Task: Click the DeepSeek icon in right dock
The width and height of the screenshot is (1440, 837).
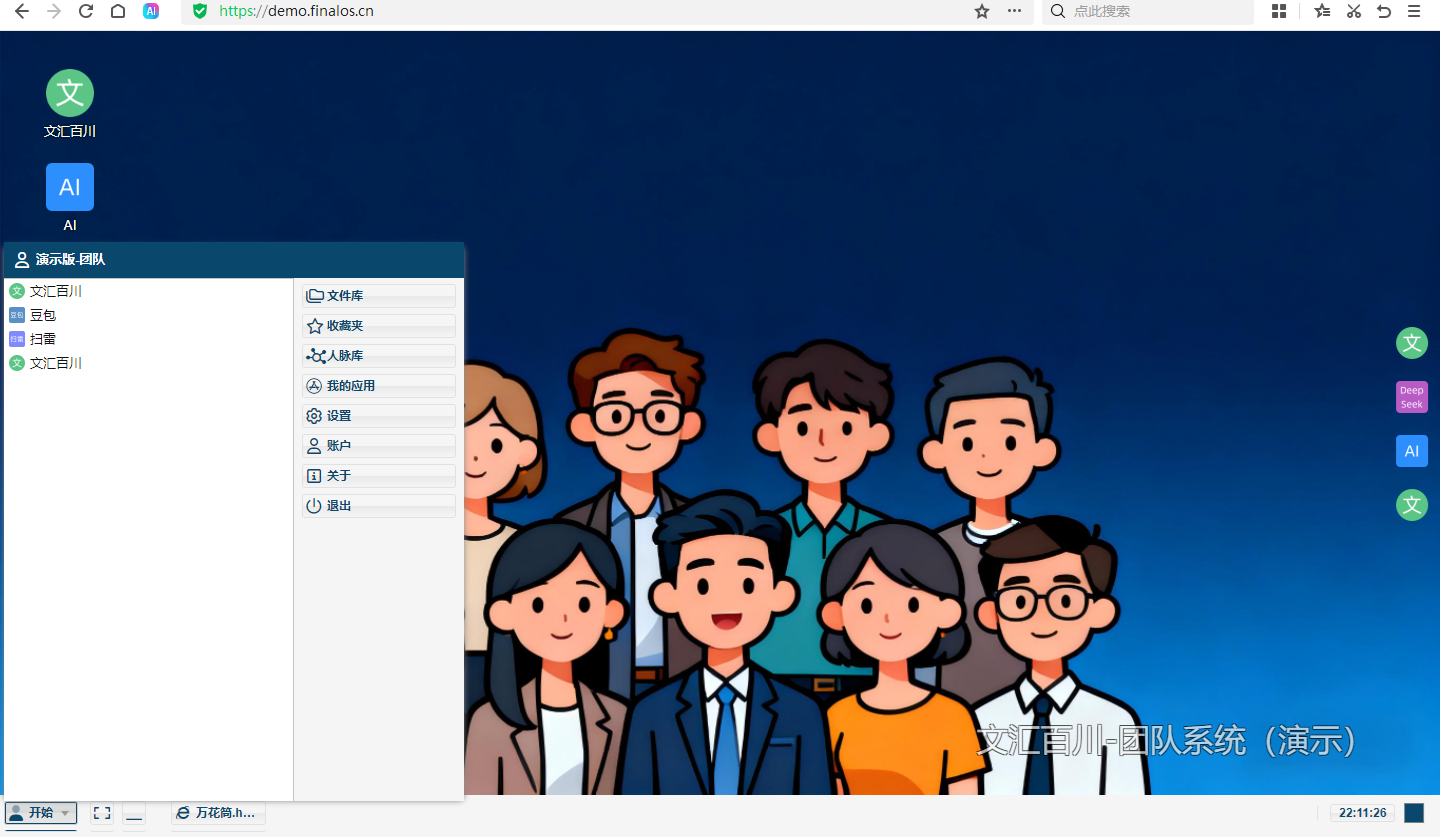Action: 1412,397
